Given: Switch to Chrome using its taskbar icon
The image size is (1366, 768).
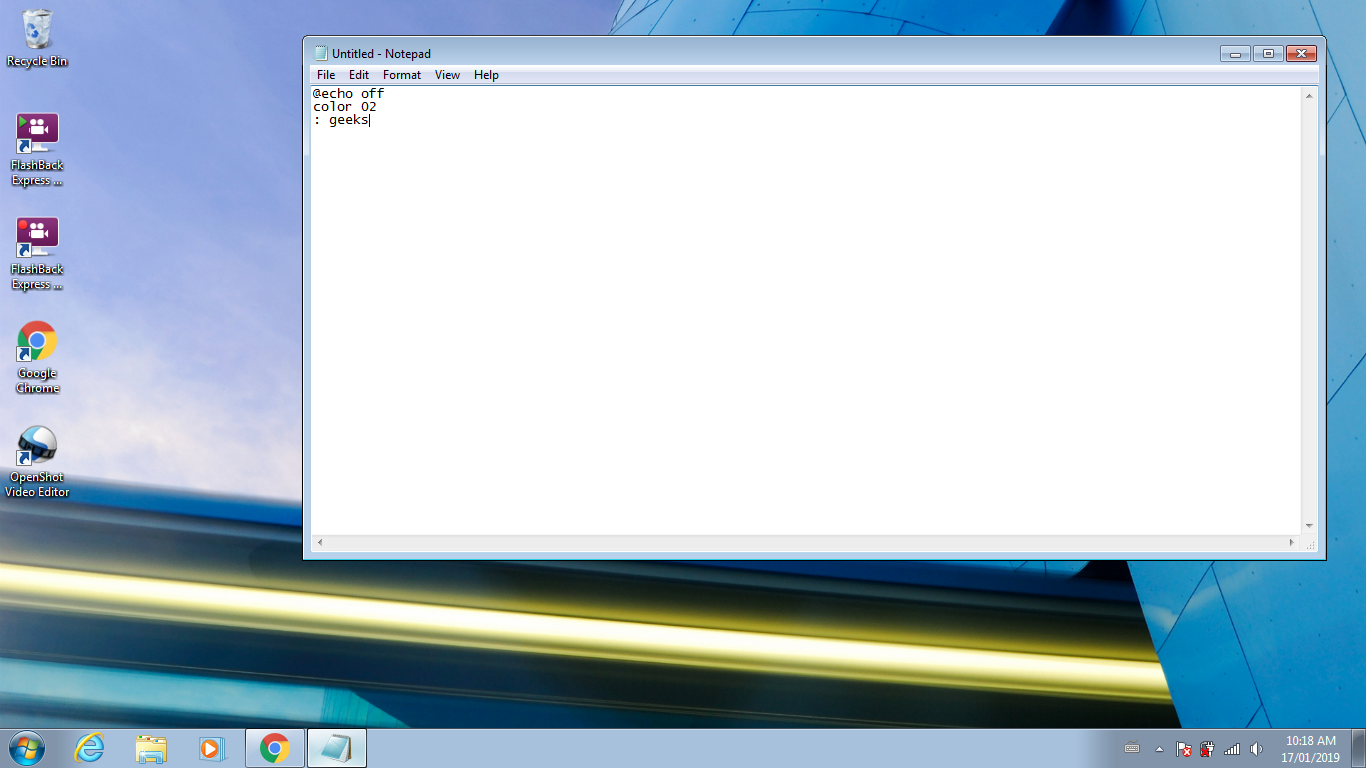Looking at the screenshot, I should pyautogui.click(x=274, y=747).
